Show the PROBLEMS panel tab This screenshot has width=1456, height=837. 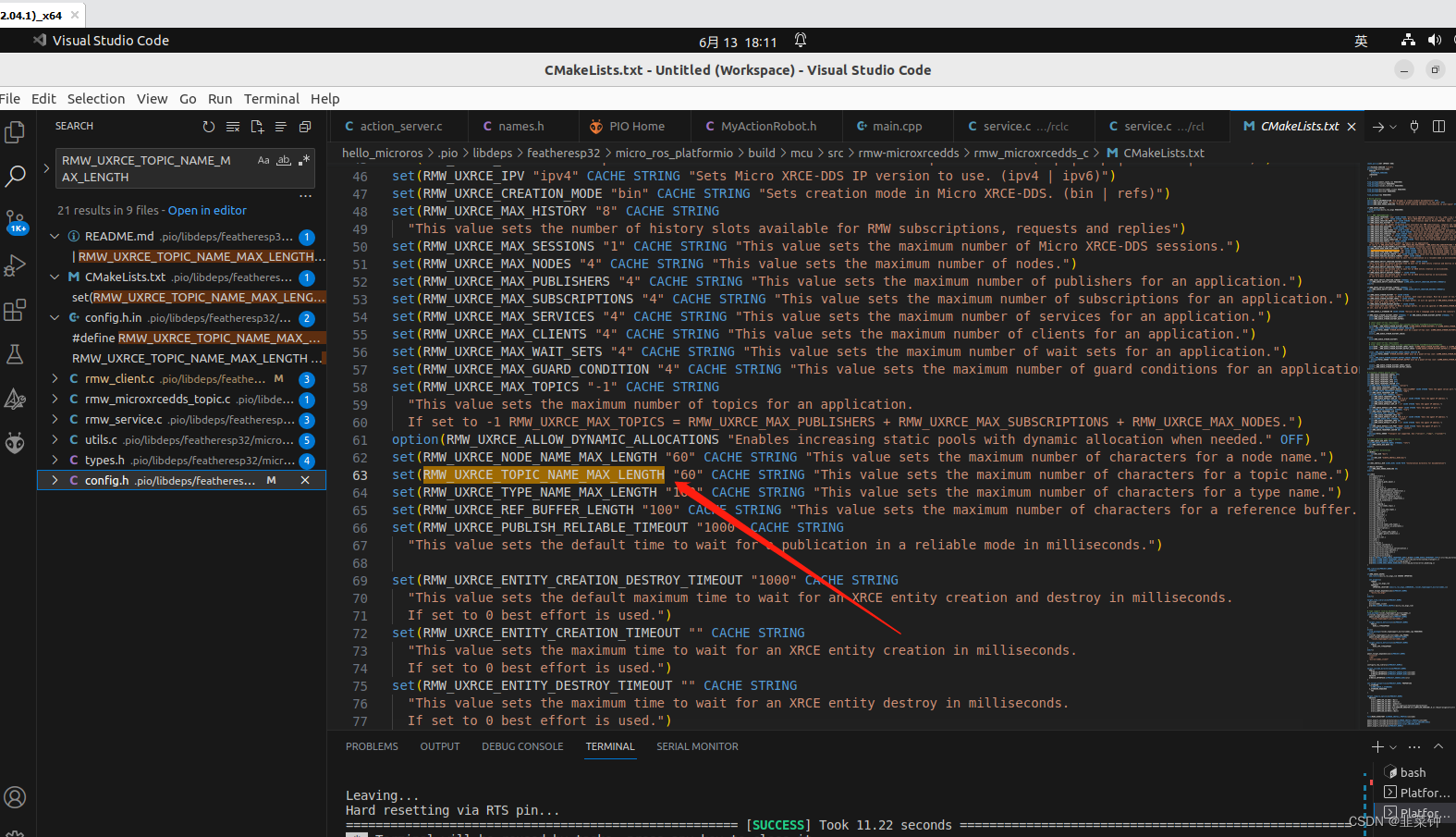372,746
